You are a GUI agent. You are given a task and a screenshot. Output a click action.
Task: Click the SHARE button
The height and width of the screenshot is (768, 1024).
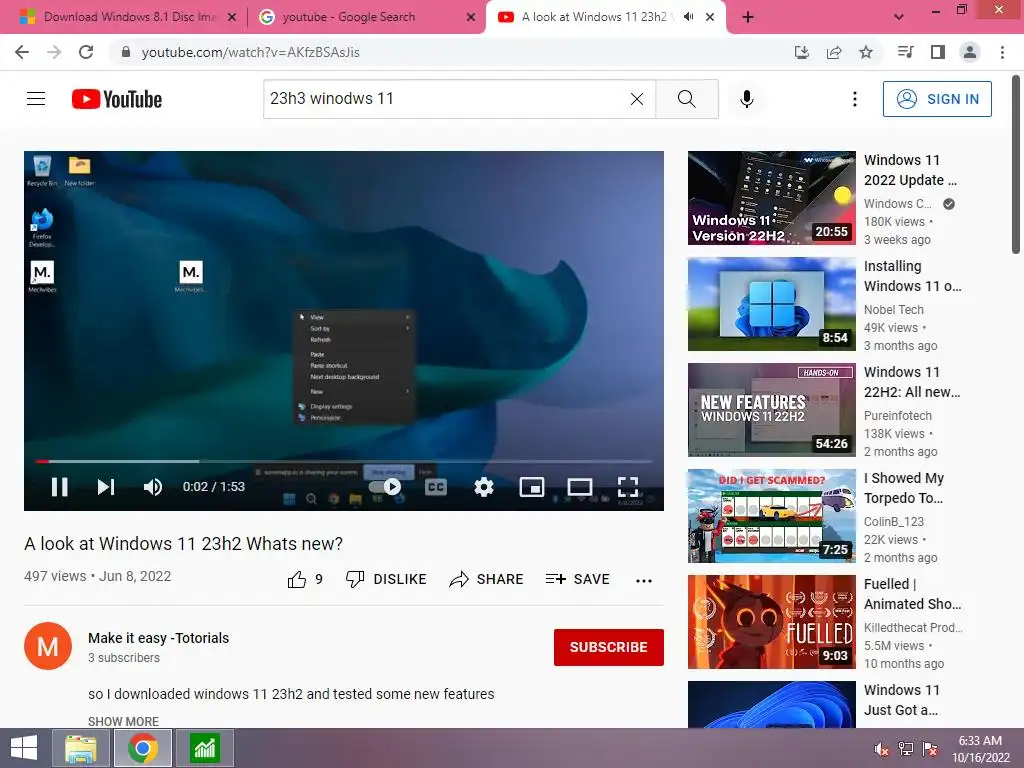(x=487, y=579)
